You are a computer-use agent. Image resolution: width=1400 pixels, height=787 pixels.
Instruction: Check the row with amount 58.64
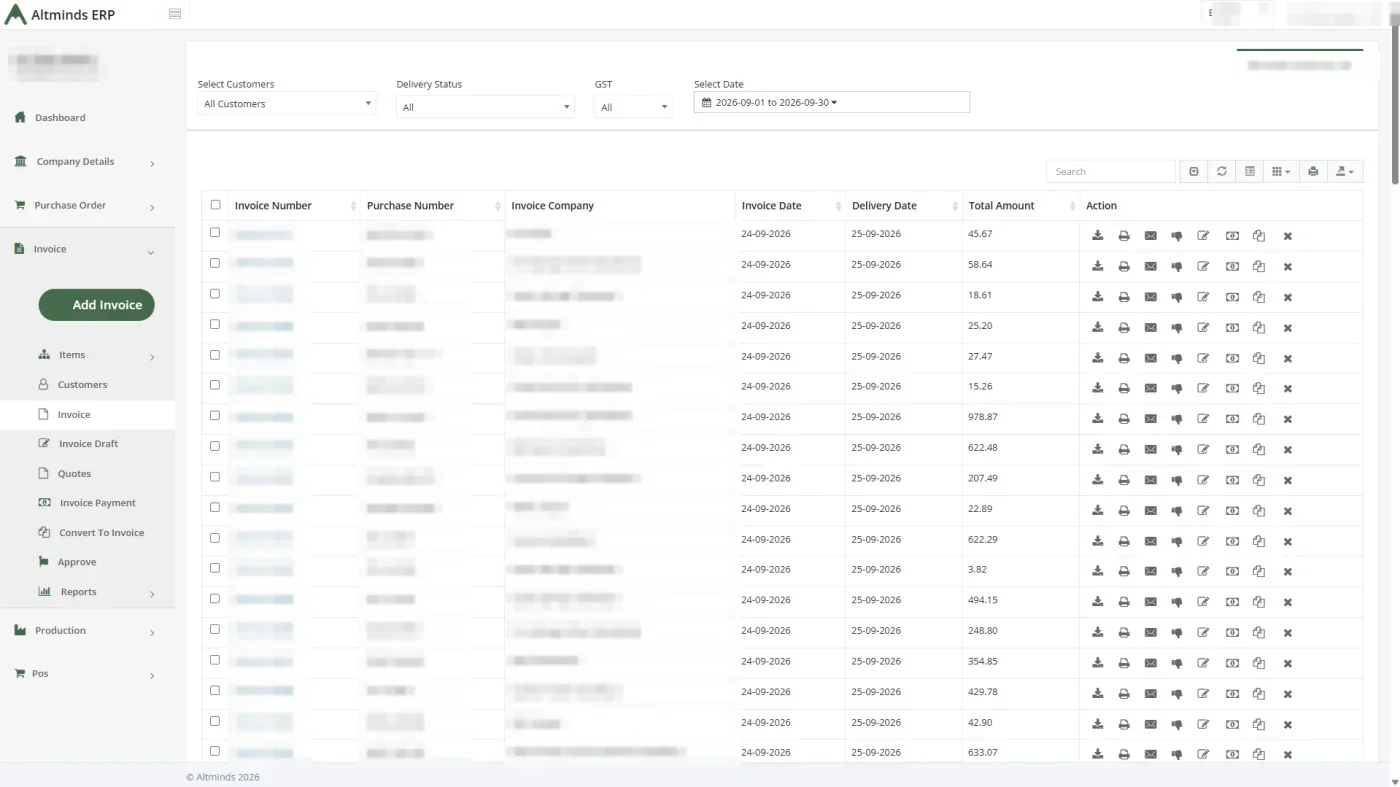(215, 263)
